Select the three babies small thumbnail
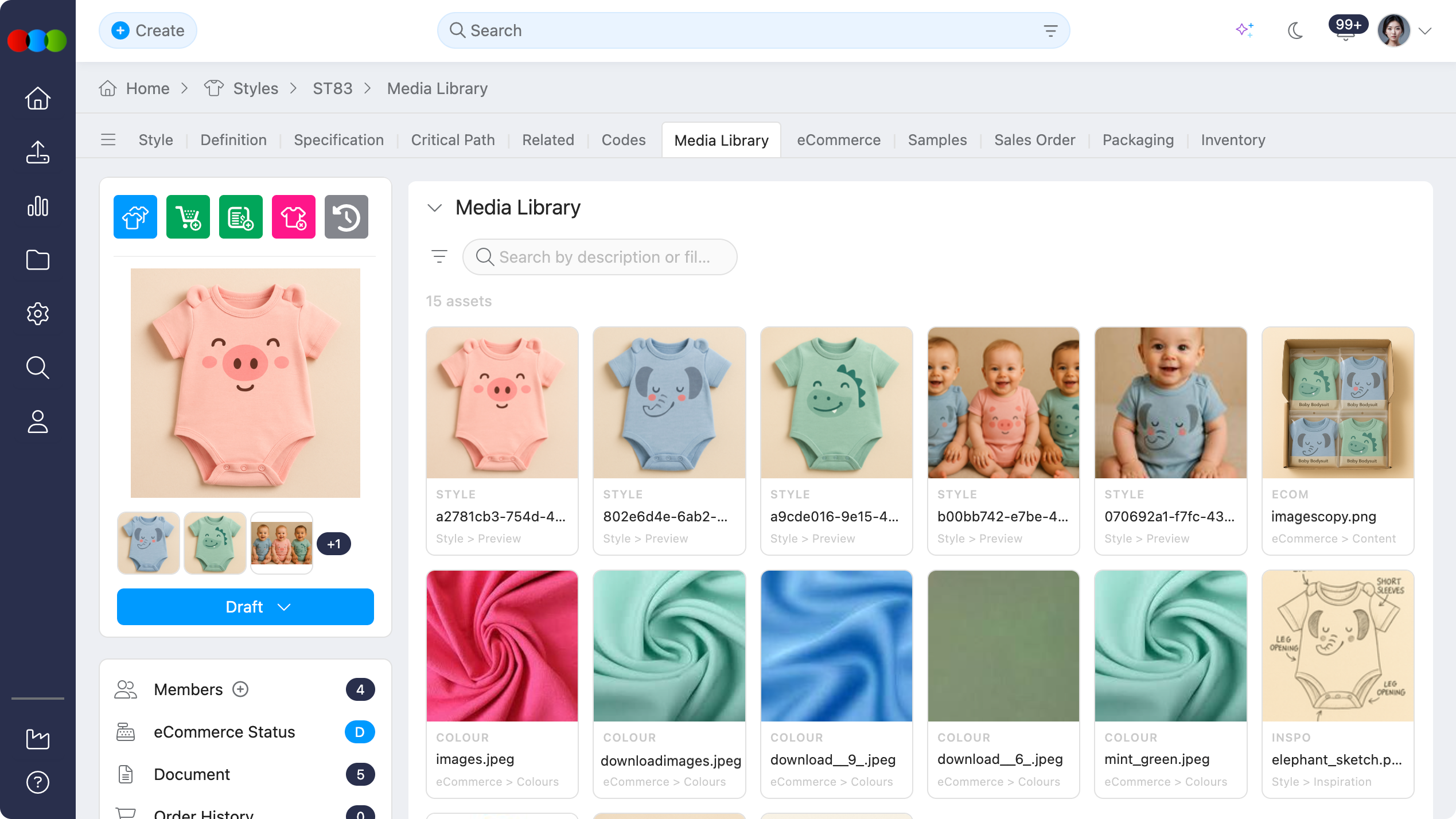This screenshot has width=1456, height=819. tap(282, 543)
